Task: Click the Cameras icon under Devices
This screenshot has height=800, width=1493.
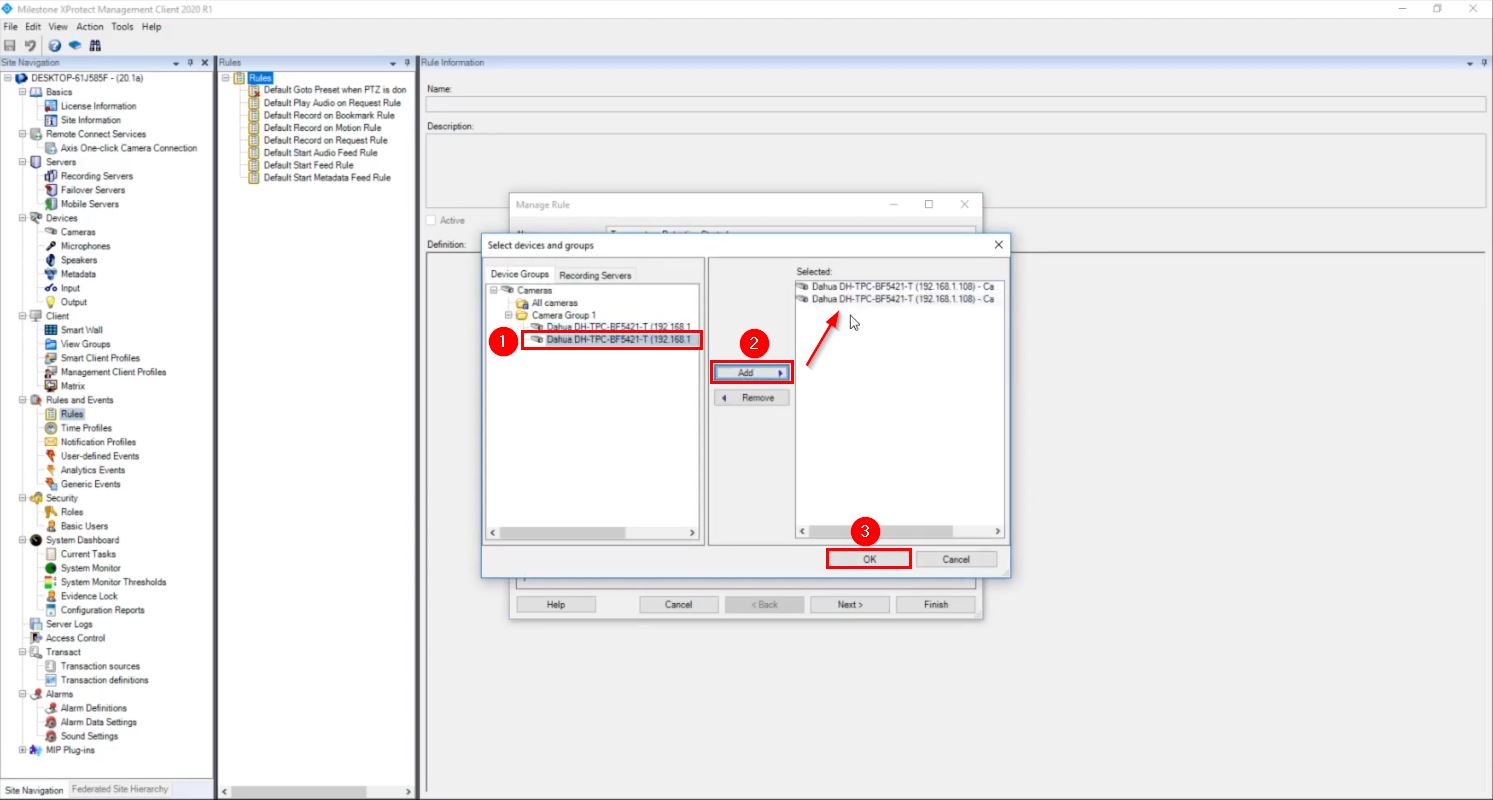Action: click(48, 232)
